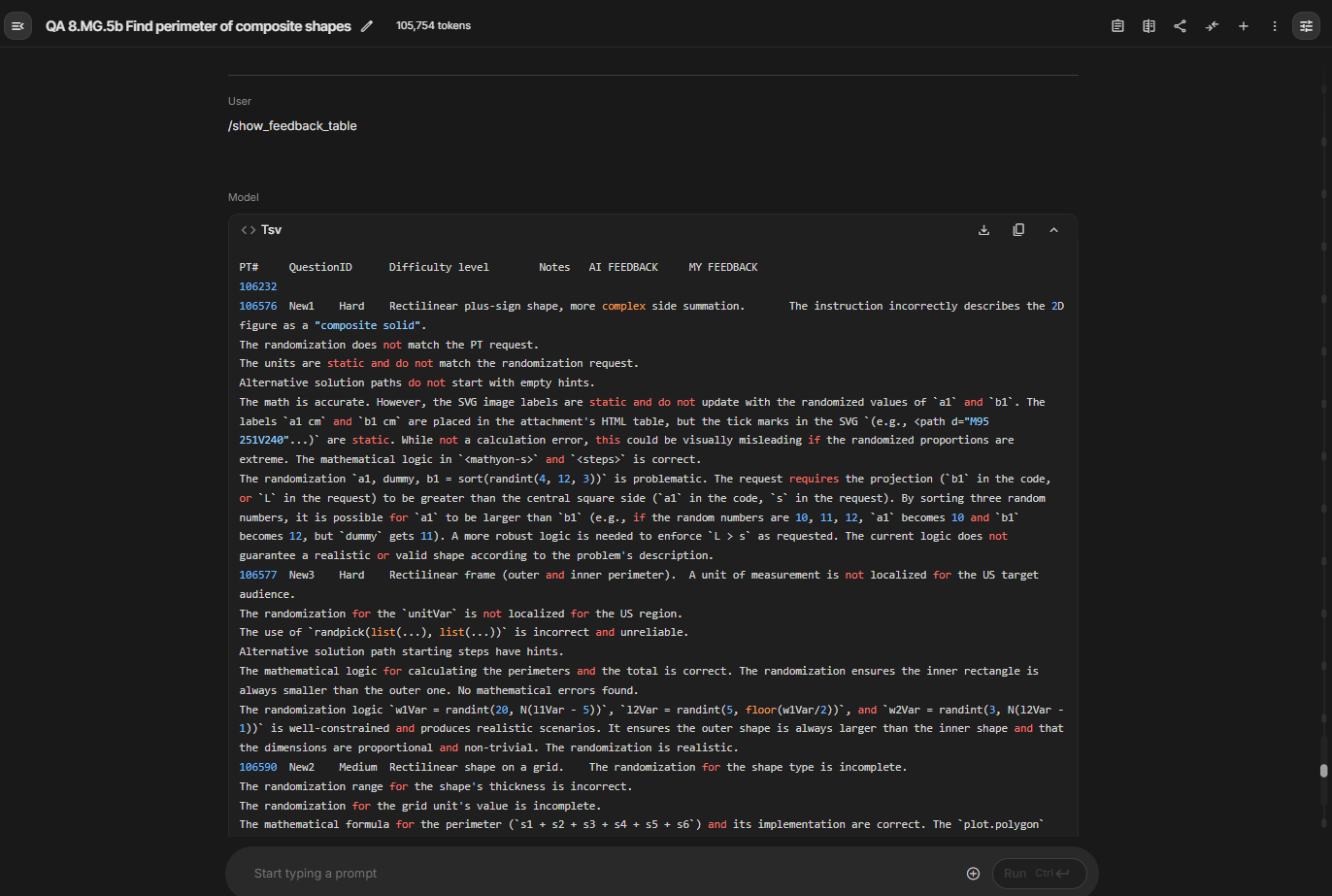1332x896 pixels.
Task: Click the ID '106590' in the table
Action: pyautogui.click(x=258, y=767)
